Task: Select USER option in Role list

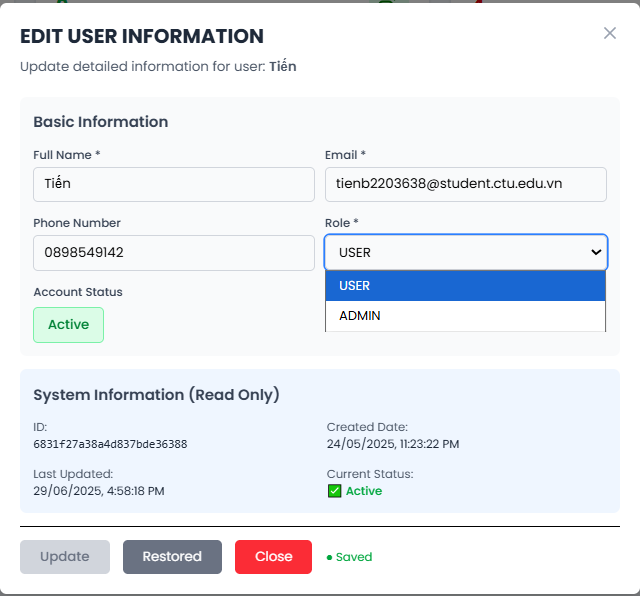Action: [x=465, y=286]
